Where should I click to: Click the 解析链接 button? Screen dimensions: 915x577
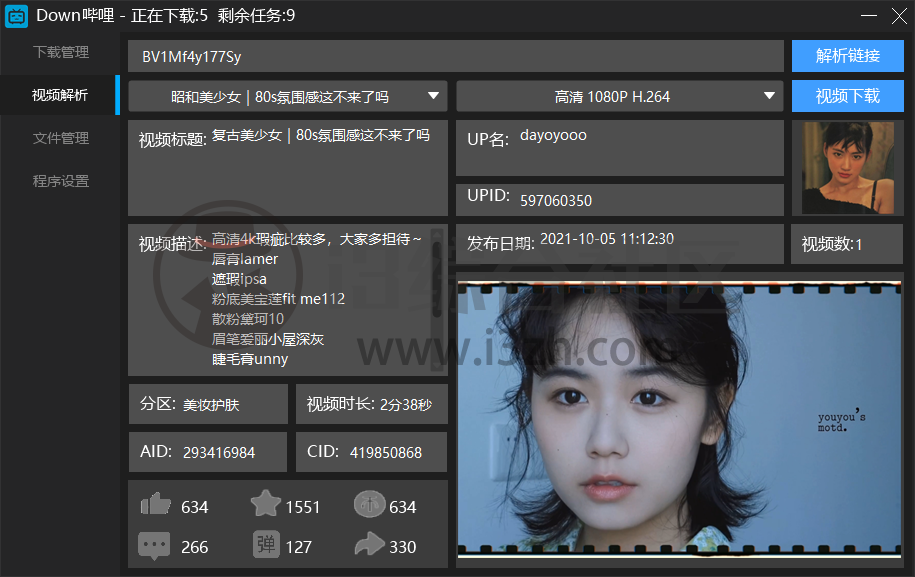847,56
